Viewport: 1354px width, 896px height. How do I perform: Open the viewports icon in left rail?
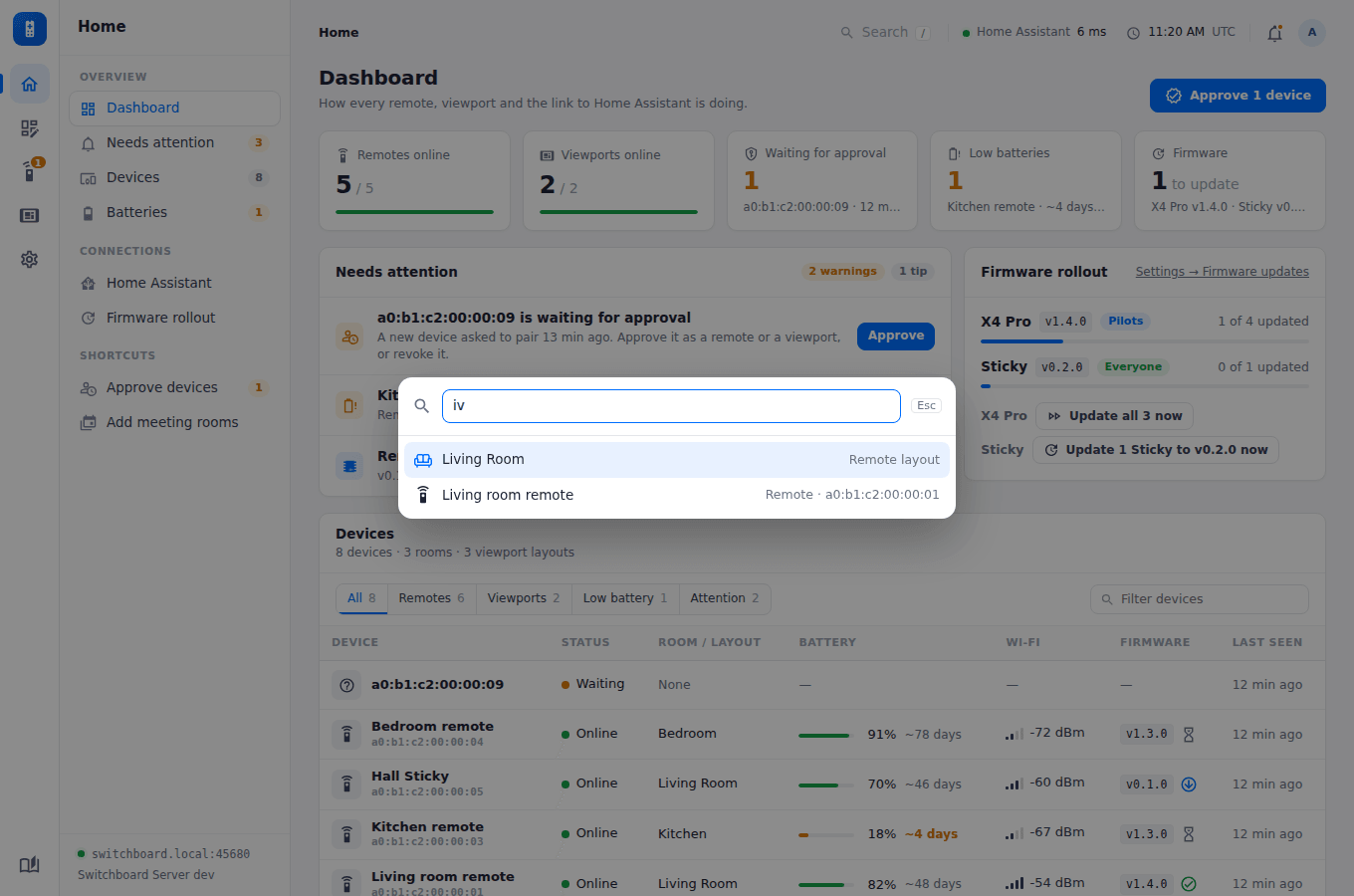point(29,216)
